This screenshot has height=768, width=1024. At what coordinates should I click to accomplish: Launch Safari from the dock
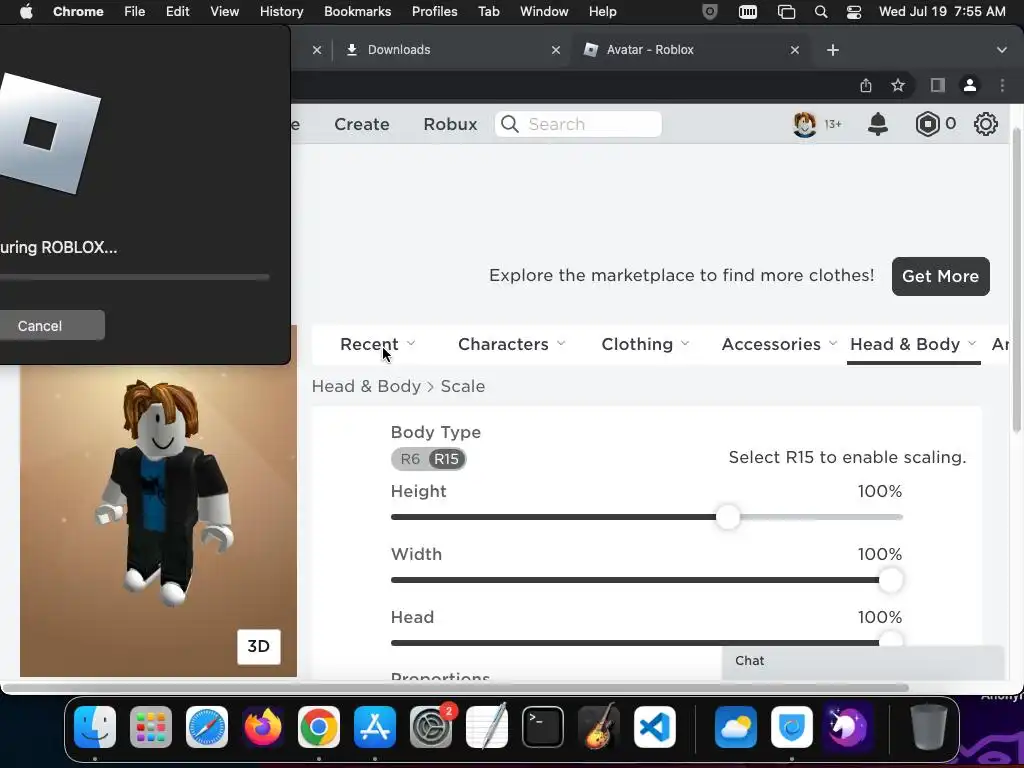207,727
